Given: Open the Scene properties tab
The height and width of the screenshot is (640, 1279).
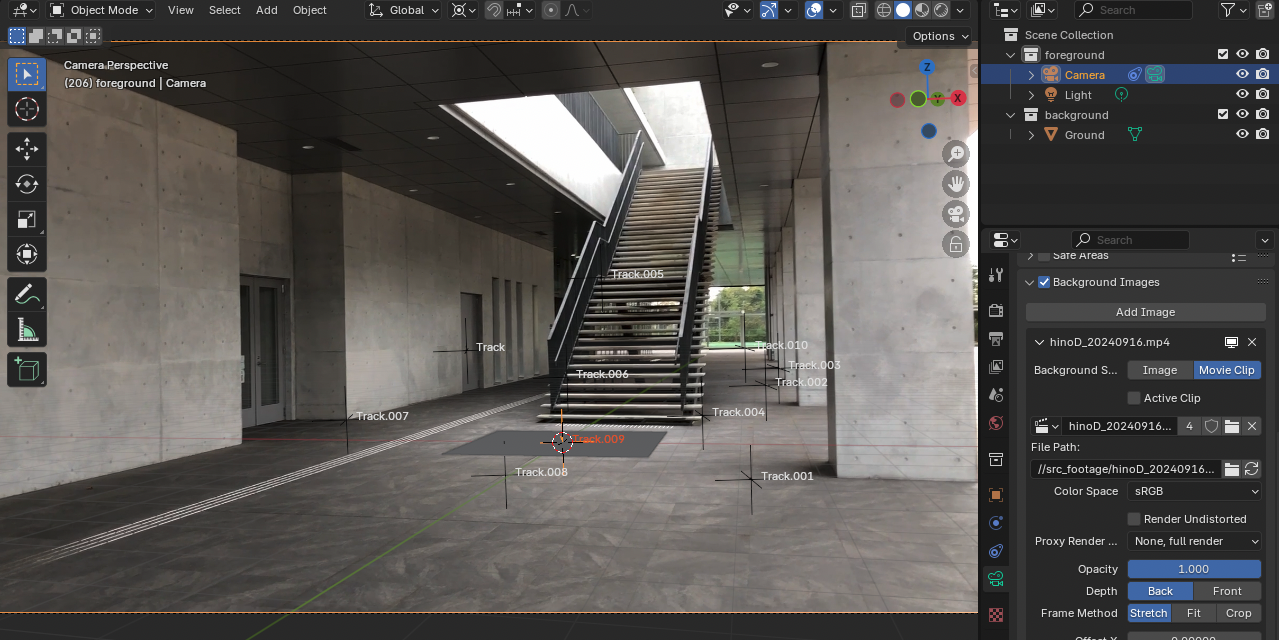Looking at the screenshot, I should pyautogui.click(x=996, y=395).
